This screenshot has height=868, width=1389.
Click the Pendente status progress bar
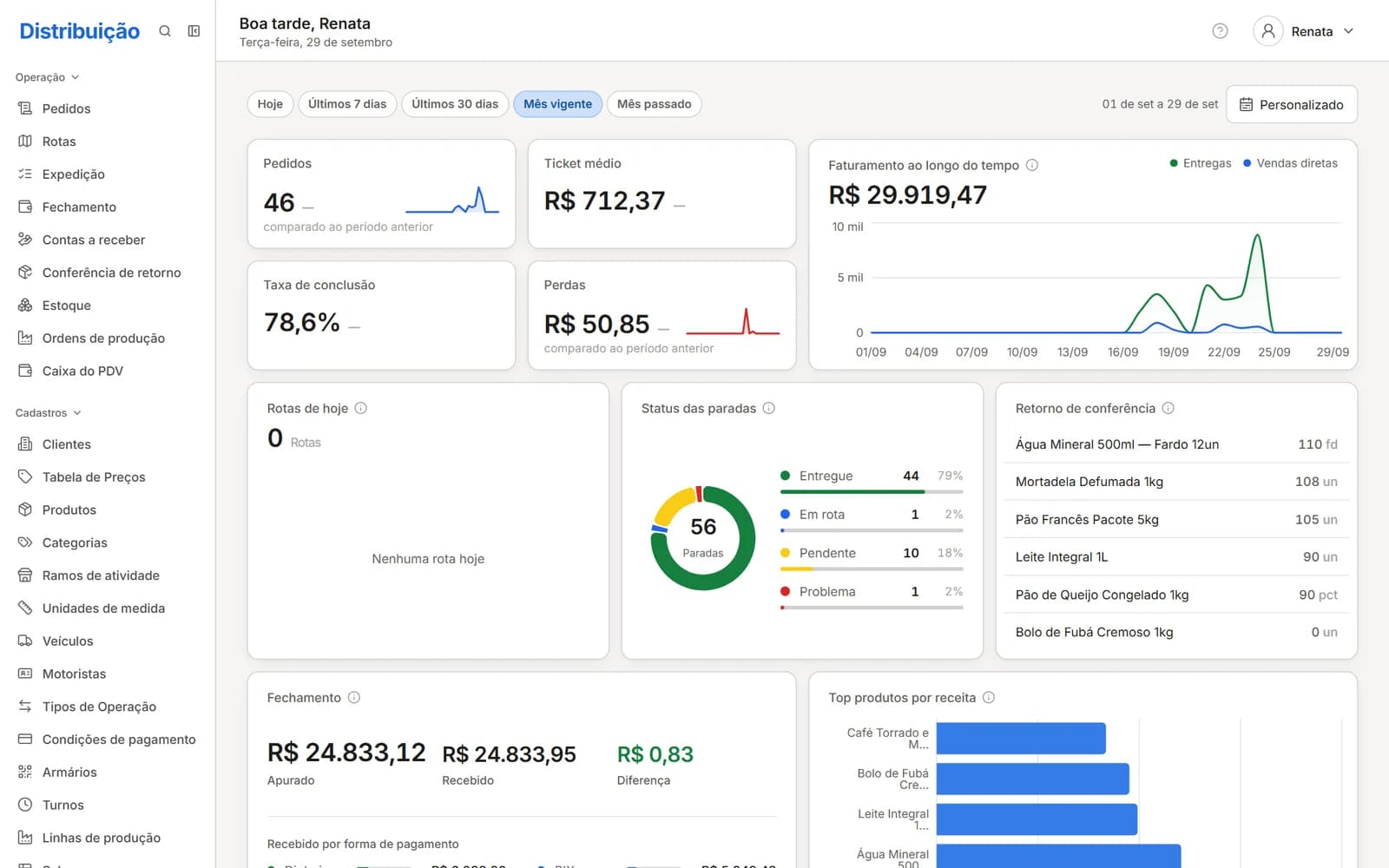pyautogui.click(x=872, y=569)
